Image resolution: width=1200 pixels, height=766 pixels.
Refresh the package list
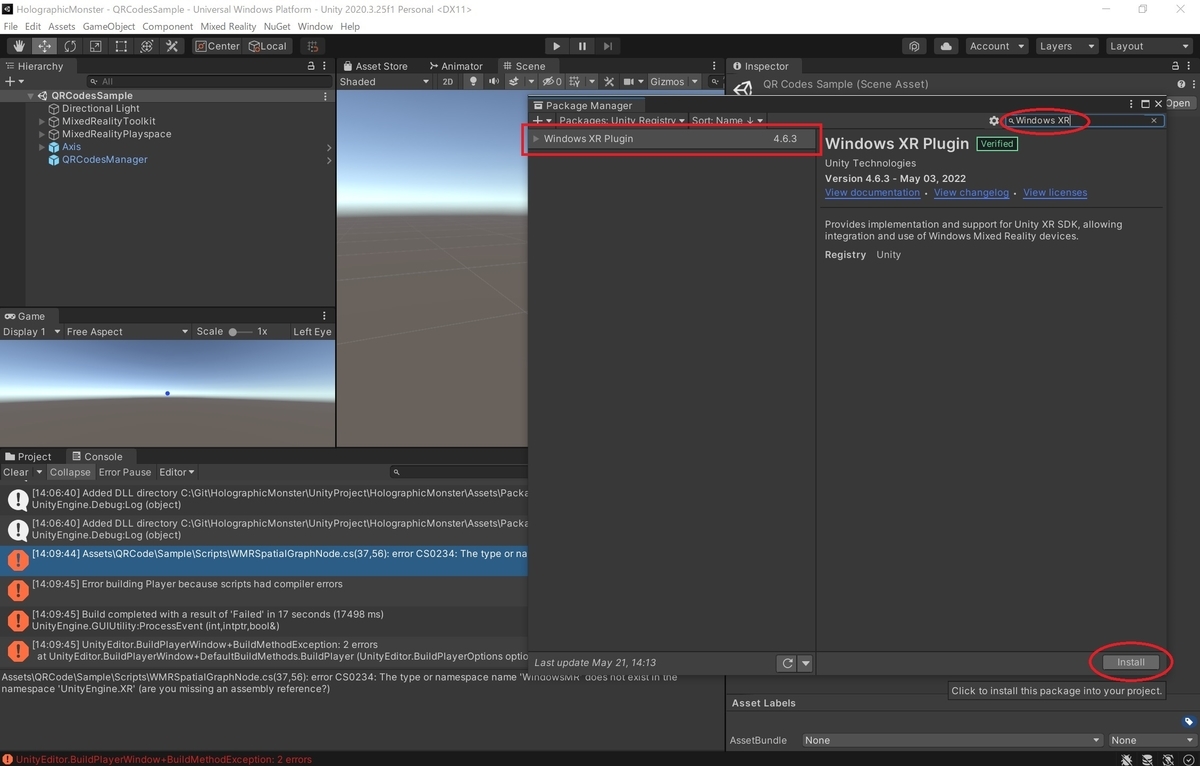(787, 662)
